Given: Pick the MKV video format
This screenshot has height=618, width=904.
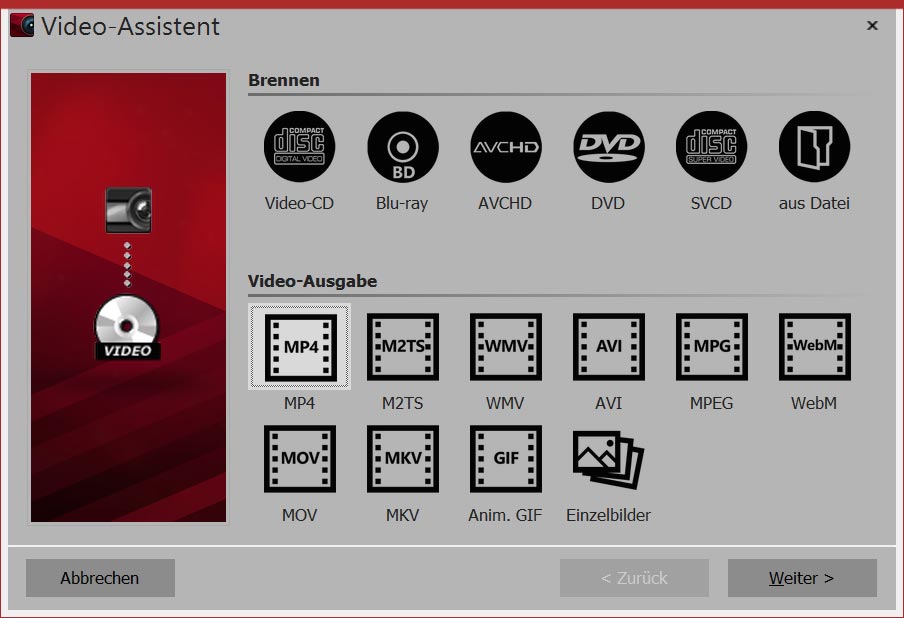Looking at the screenshot, I should pos(402,460).
